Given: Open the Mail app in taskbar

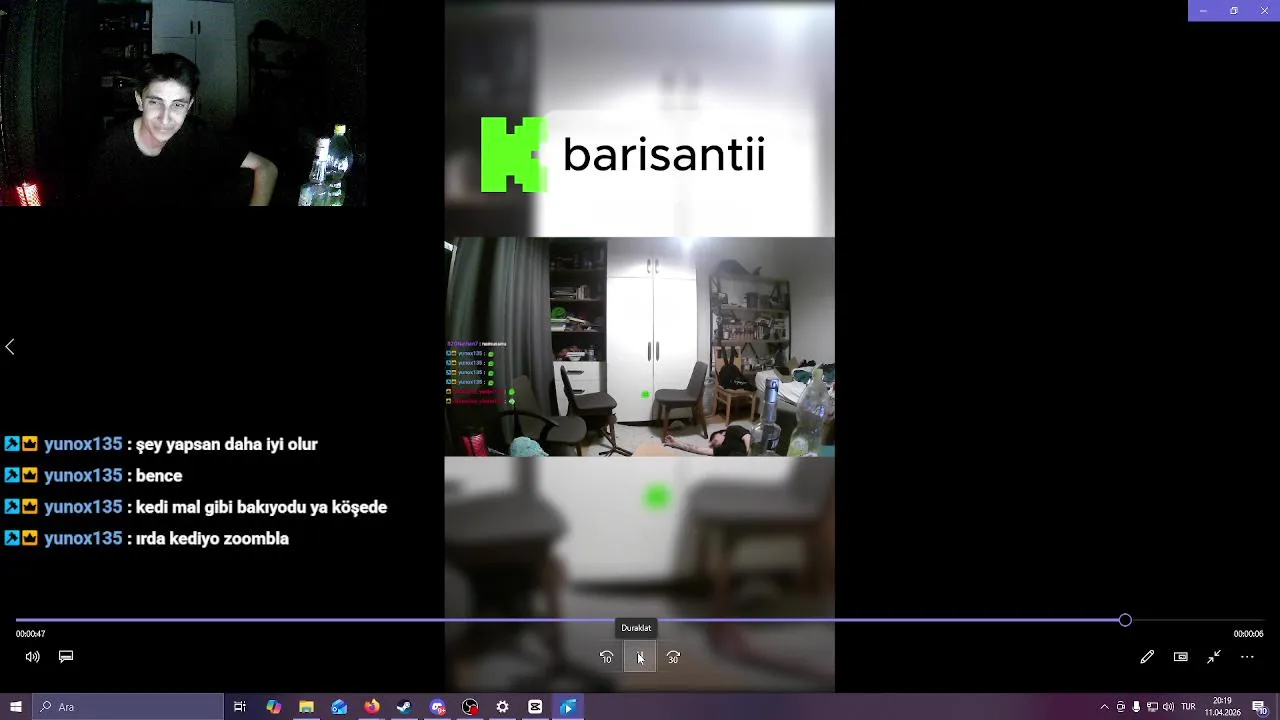Looking at the screenshot, I should 339,707.
